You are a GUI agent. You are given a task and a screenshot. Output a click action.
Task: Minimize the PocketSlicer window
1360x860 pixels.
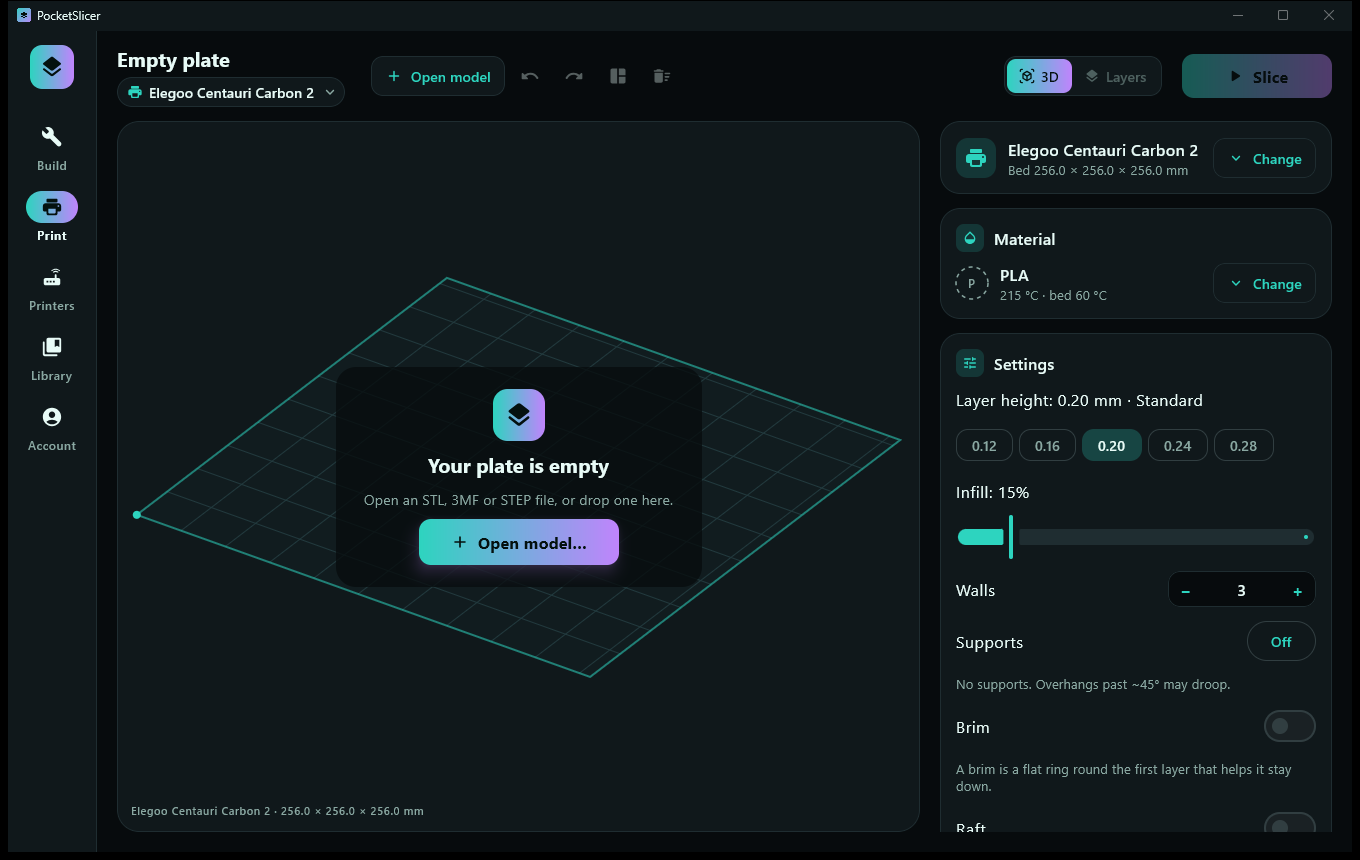click(x=1237, y=15)
